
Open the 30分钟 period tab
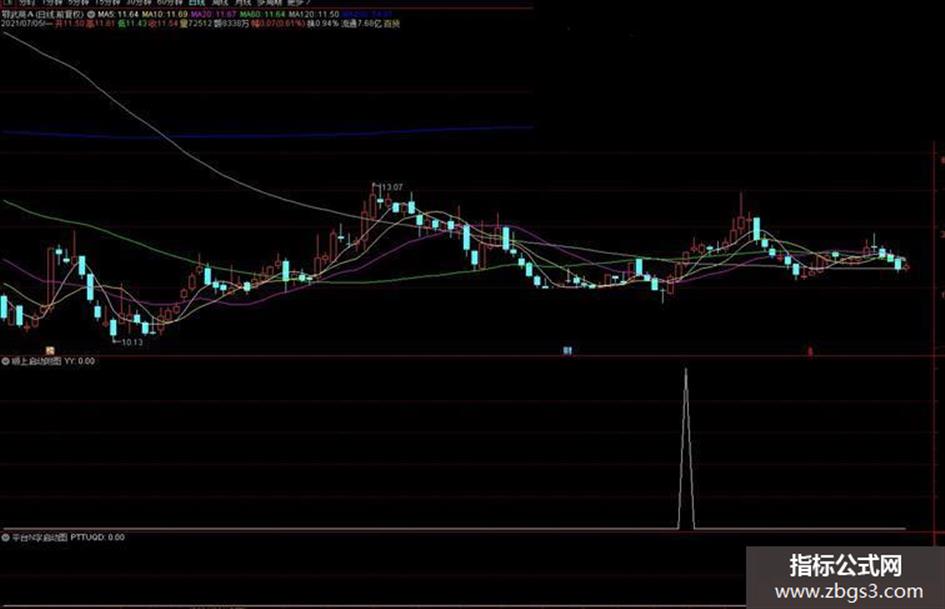[x=139, y=2]
